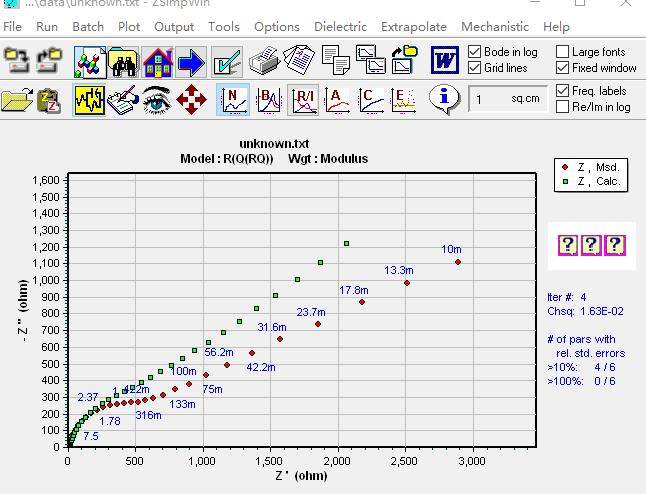The width and height of the screenshot is (646, 494).
Task: Uncheck the Bode in log checkbox
Action: [475, 51]
